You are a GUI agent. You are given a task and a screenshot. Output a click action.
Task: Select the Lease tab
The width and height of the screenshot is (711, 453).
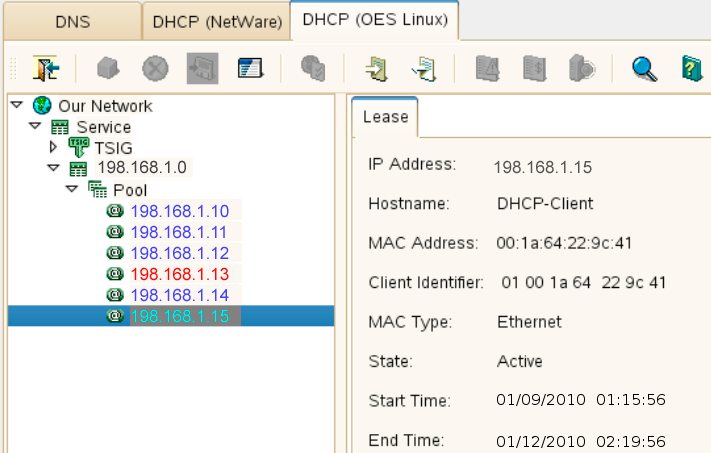click(x=385, y=117)
